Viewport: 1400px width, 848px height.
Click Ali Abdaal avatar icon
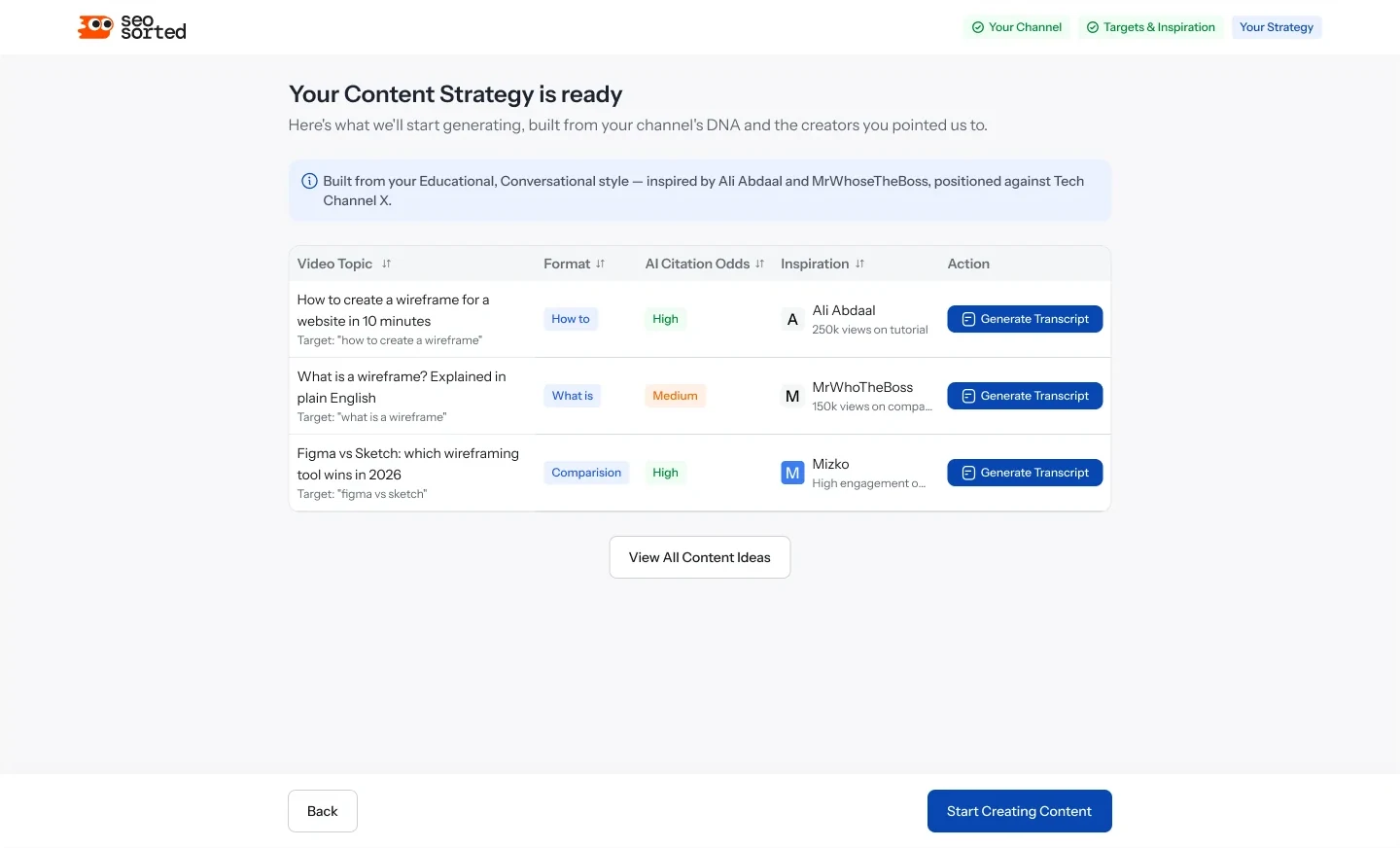[792, 319]
